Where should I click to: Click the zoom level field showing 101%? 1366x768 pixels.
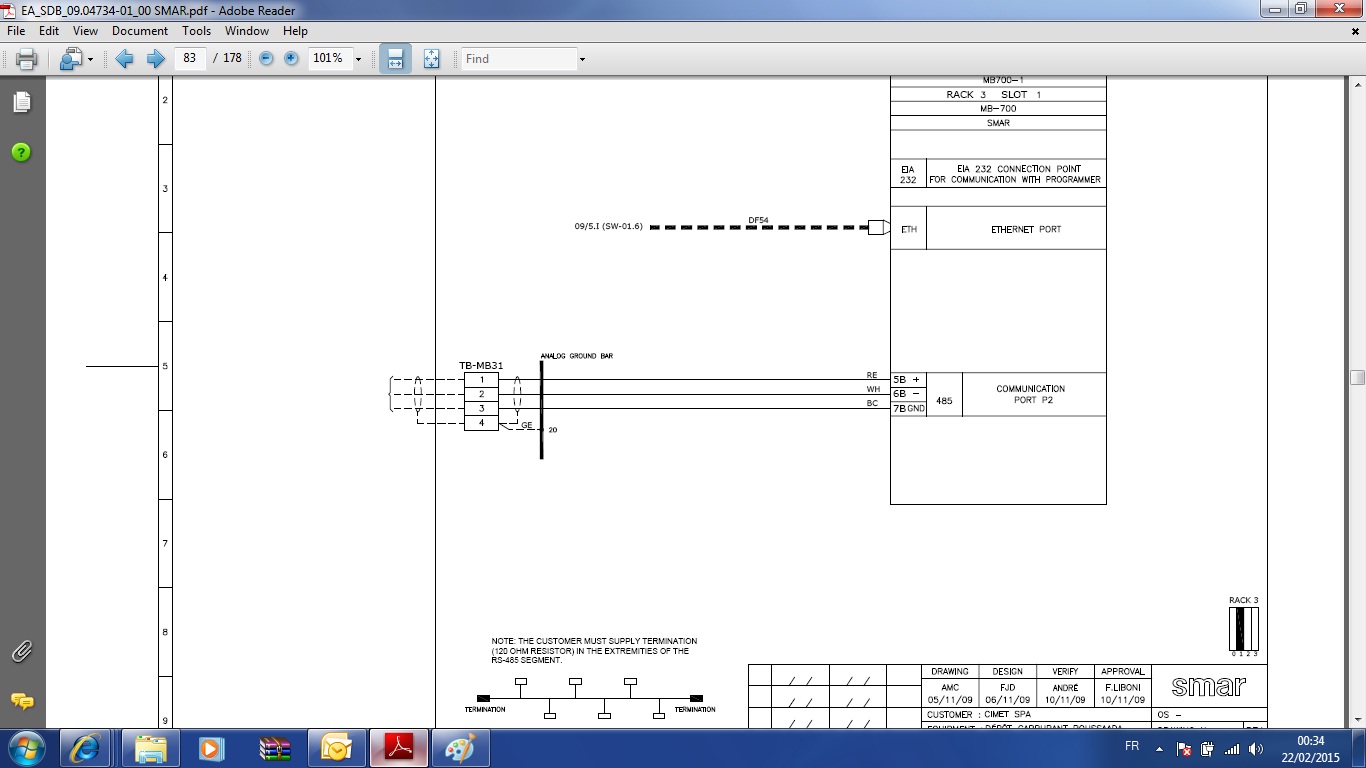coord(328,59)
